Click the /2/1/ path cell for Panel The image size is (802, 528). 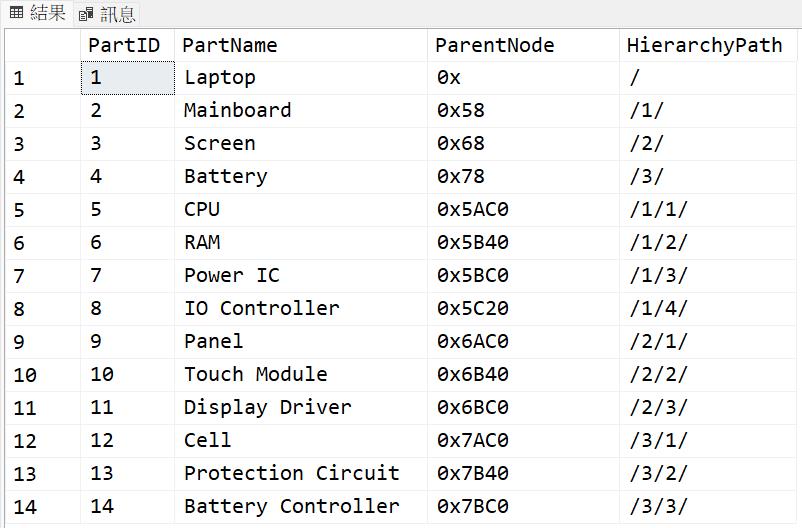pos(659,341)
